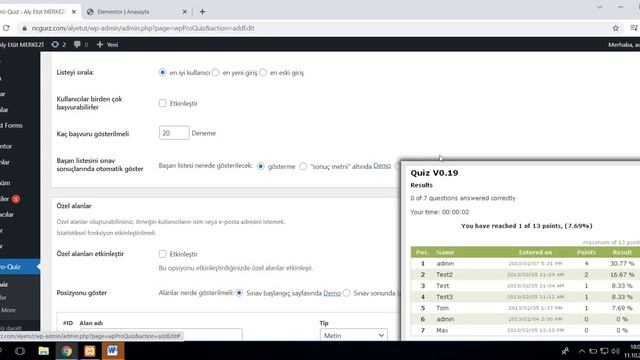Open a new browser tab

tap(202, 12)
